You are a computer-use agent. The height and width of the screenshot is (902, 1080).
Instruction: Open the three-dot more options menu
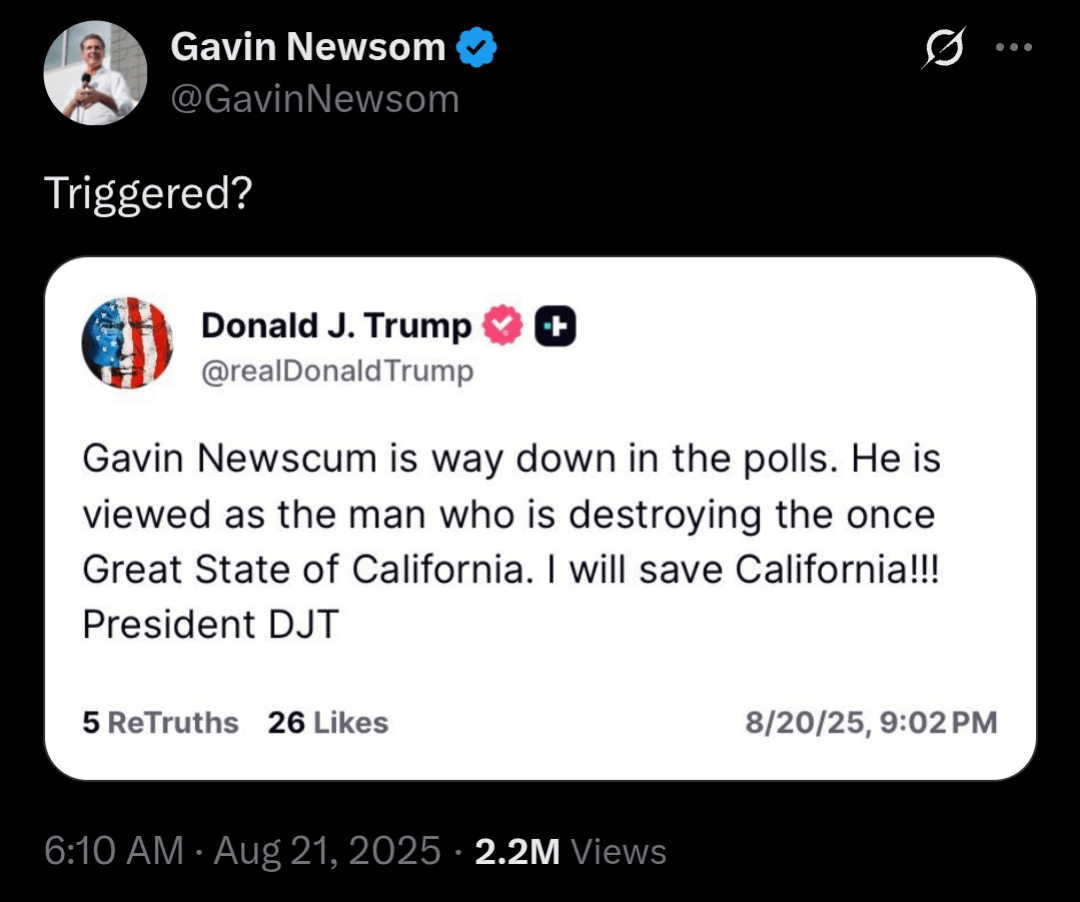click(1014, 48)
